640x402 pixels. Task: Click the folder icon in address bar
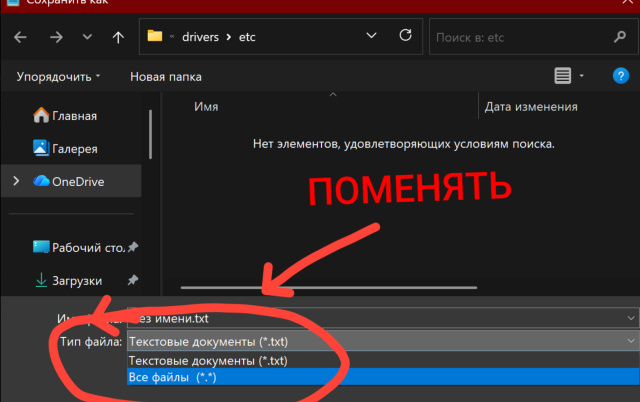click(155, 36)
